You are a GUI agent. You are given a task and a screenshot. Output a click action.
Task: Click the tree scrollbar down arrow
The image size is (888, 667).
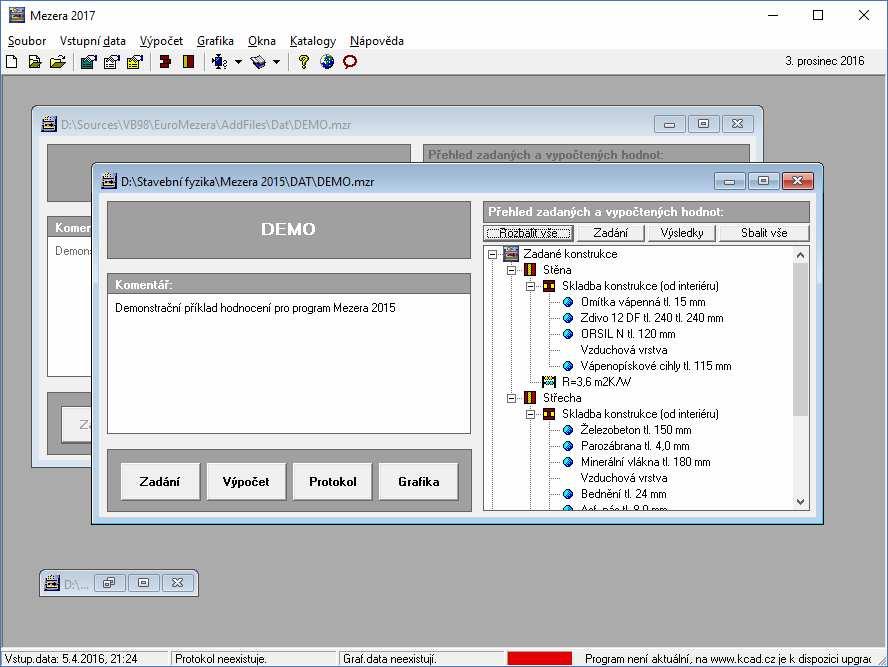point(800,502)
